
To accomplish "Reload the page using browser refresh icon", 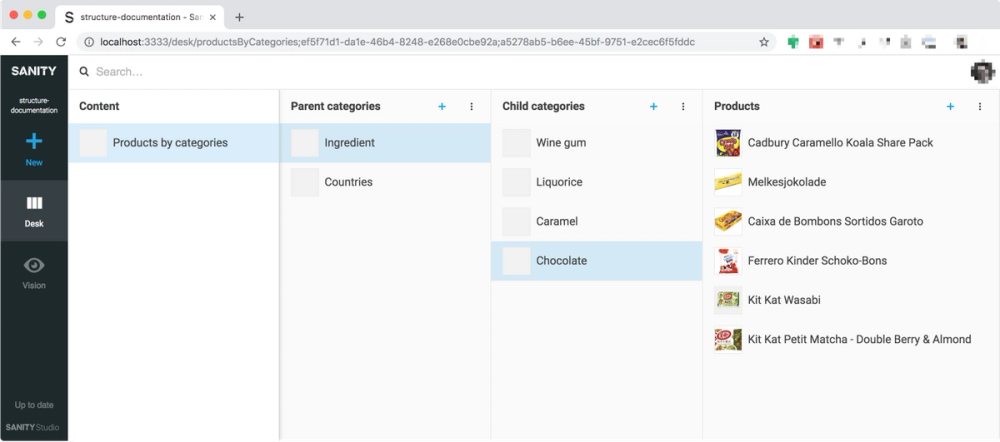I will point(61,42).
